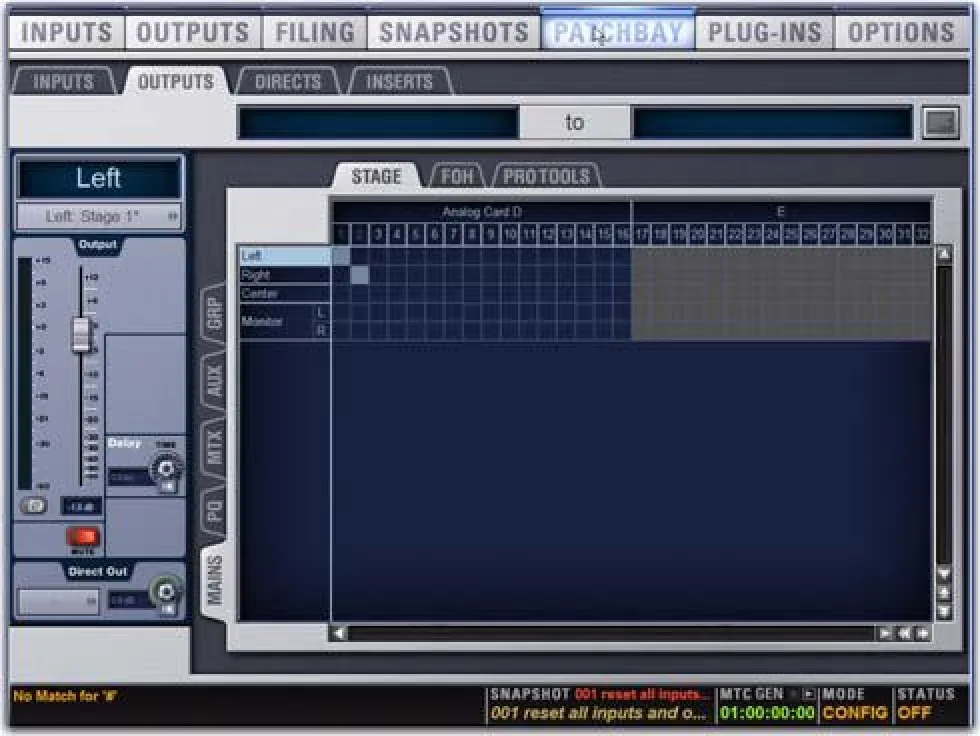This screenshot has height=736, width=980.
Task: Click the 'Analog Card D' header
Action: [x=481, y=212]
